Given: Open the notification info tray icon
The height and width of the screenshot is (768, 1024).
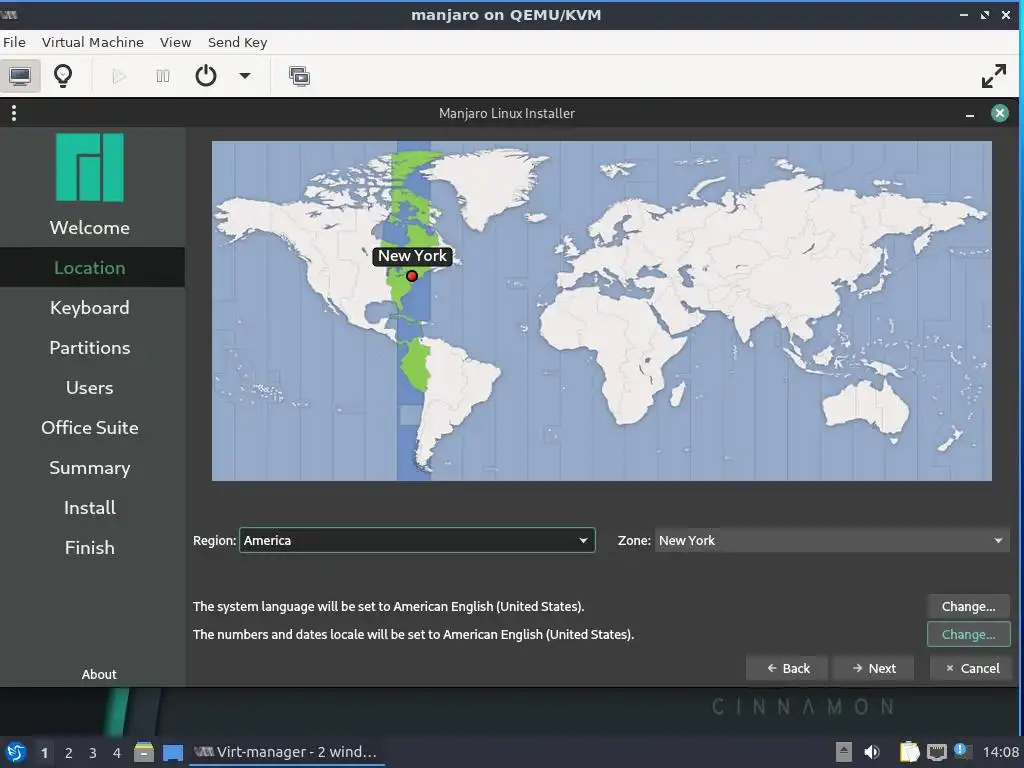Looking at the screenshot, I should click(x=961, y=750).
